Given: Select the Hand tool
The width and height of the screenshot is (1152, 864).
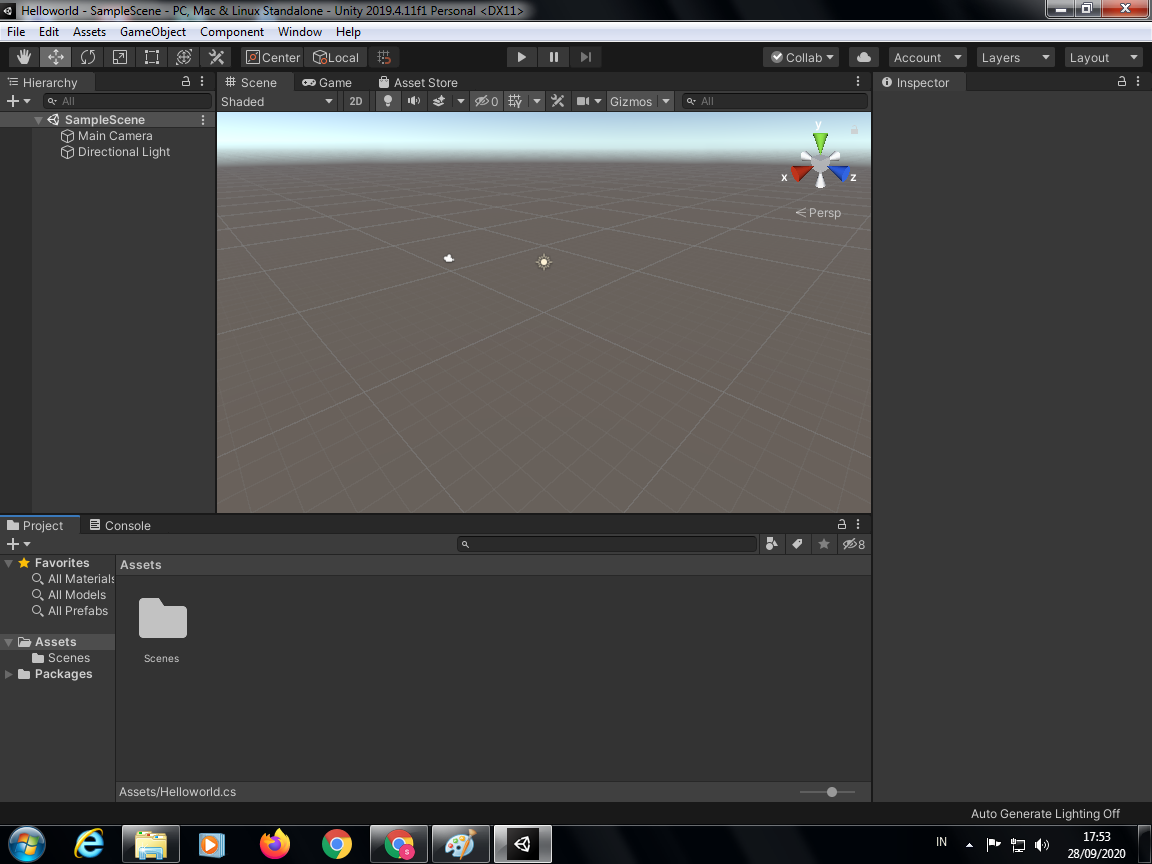Looking at the screenshot, I should coord(24,57).
